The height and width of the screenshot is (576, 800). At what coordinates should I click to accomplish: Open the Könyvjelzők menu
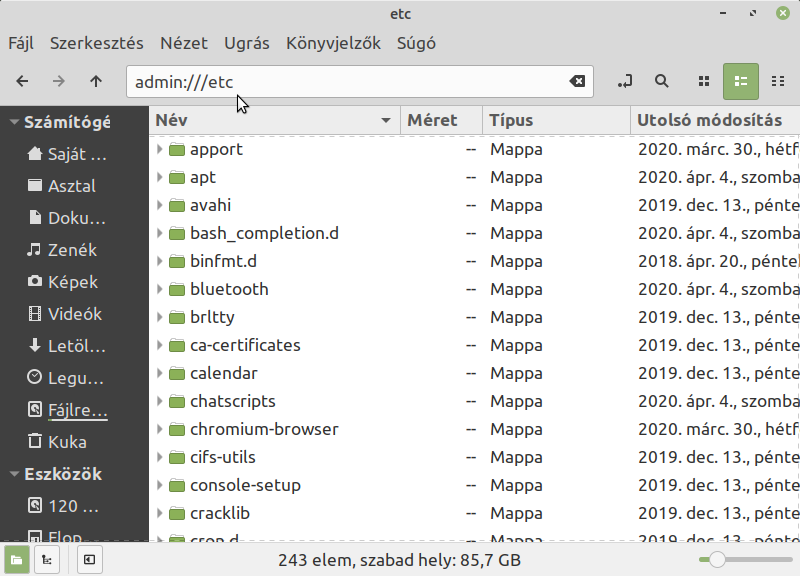coord(333,43)
